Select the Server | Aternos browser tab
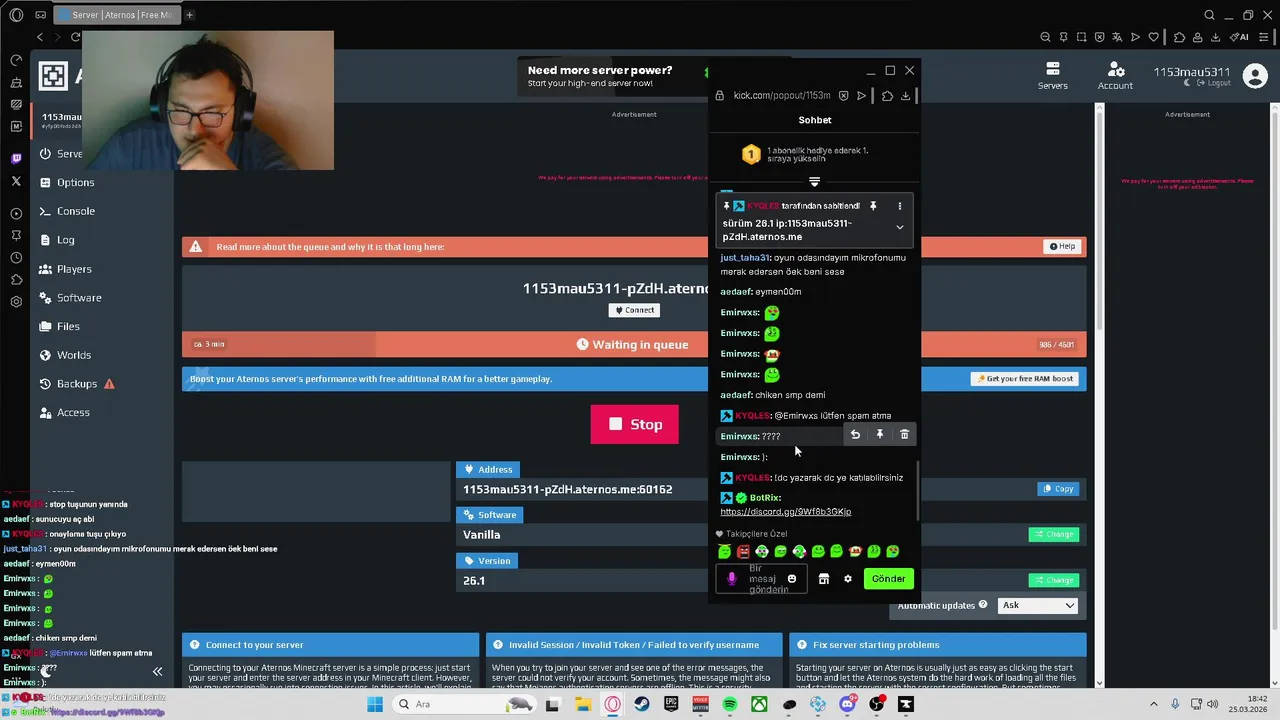 point(117,15)
